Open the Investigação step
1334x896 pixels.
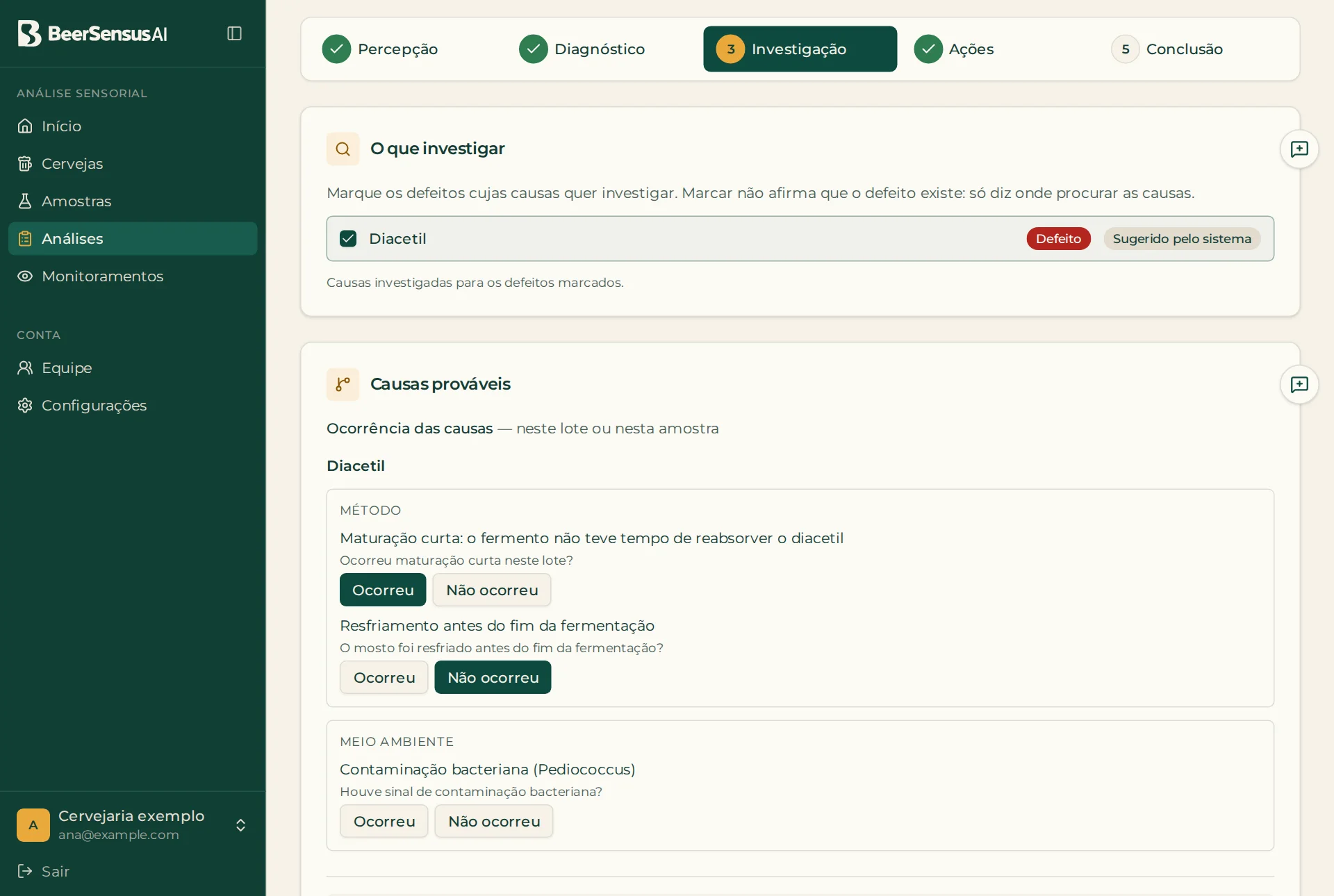800,49
